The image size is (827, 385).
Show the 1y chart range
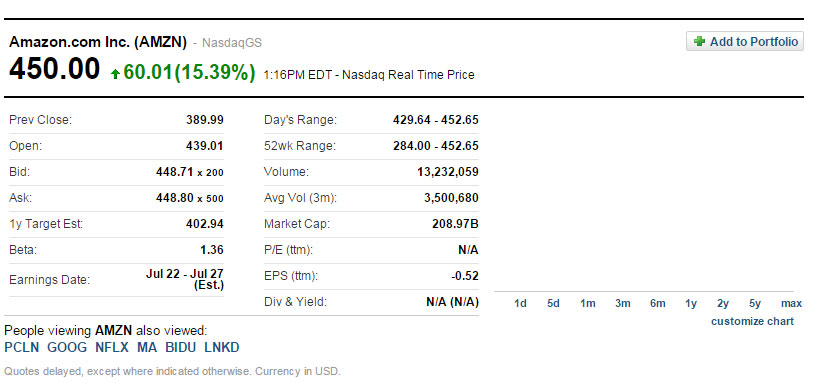click(x=691, y=303)
